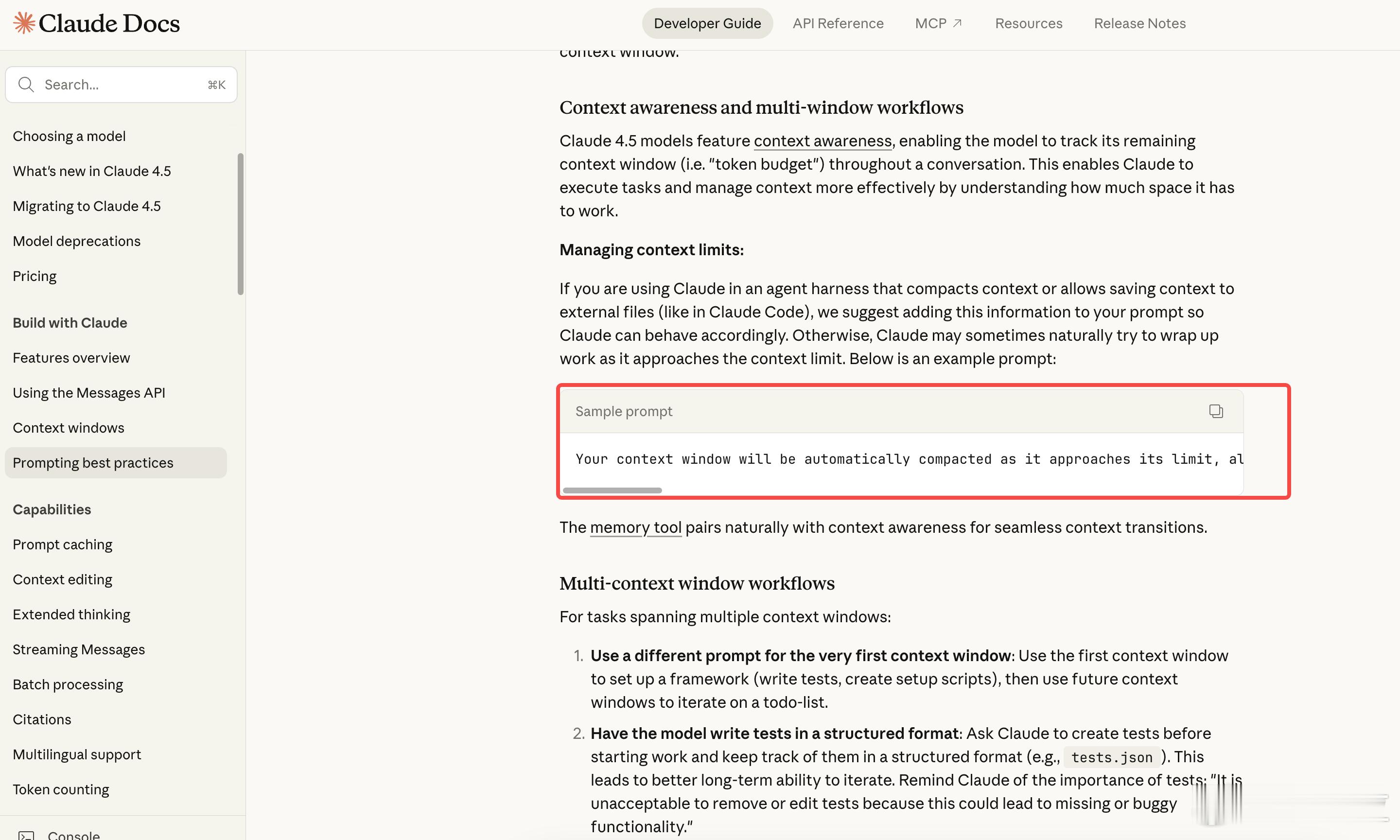Click the Console terminal icon
1400x840 pixels.
(26, 835)
